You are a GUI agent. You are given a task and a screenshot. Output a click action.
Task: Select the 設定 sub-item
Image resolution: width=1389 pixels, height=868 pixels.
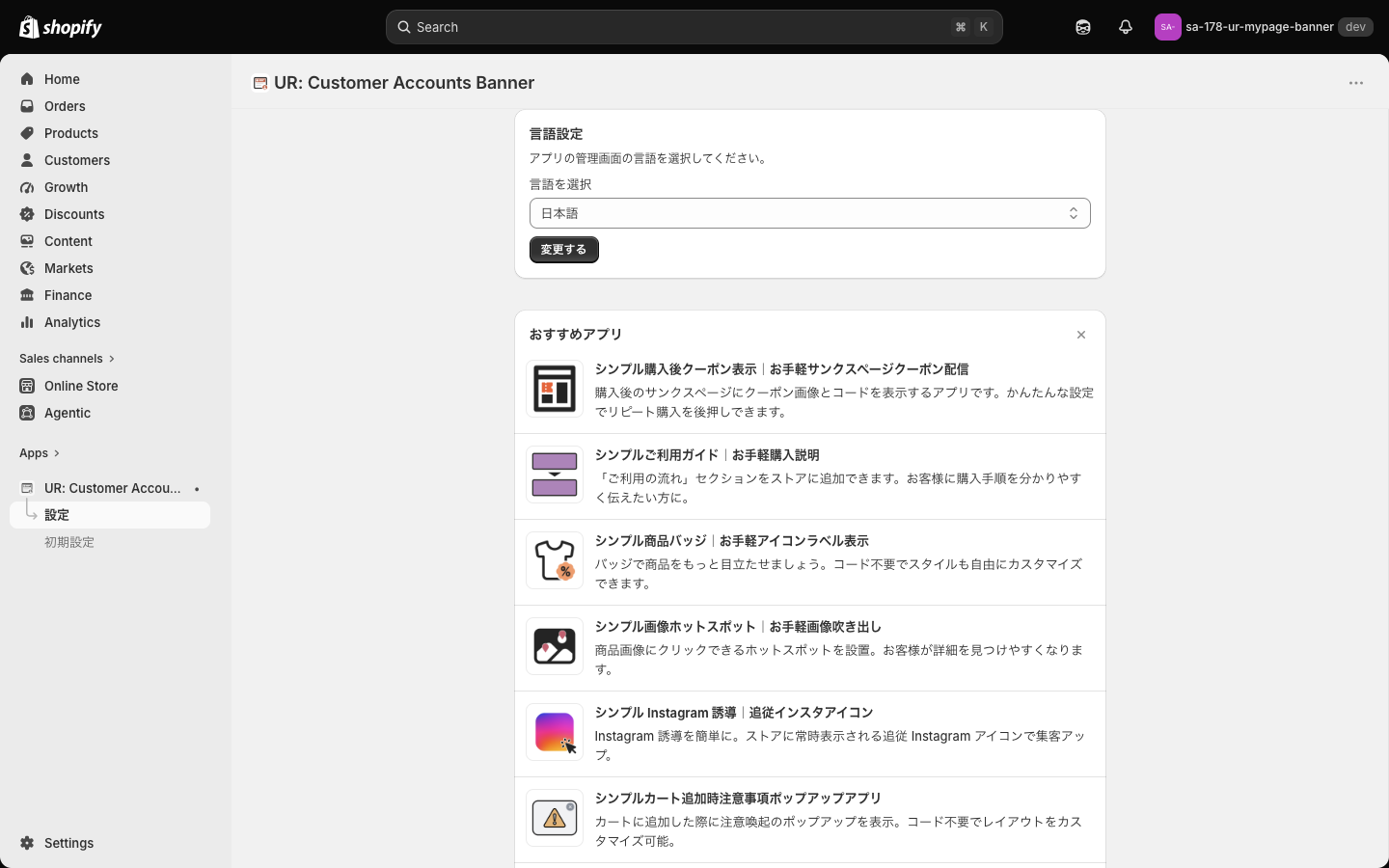click(x=110, y=515)
